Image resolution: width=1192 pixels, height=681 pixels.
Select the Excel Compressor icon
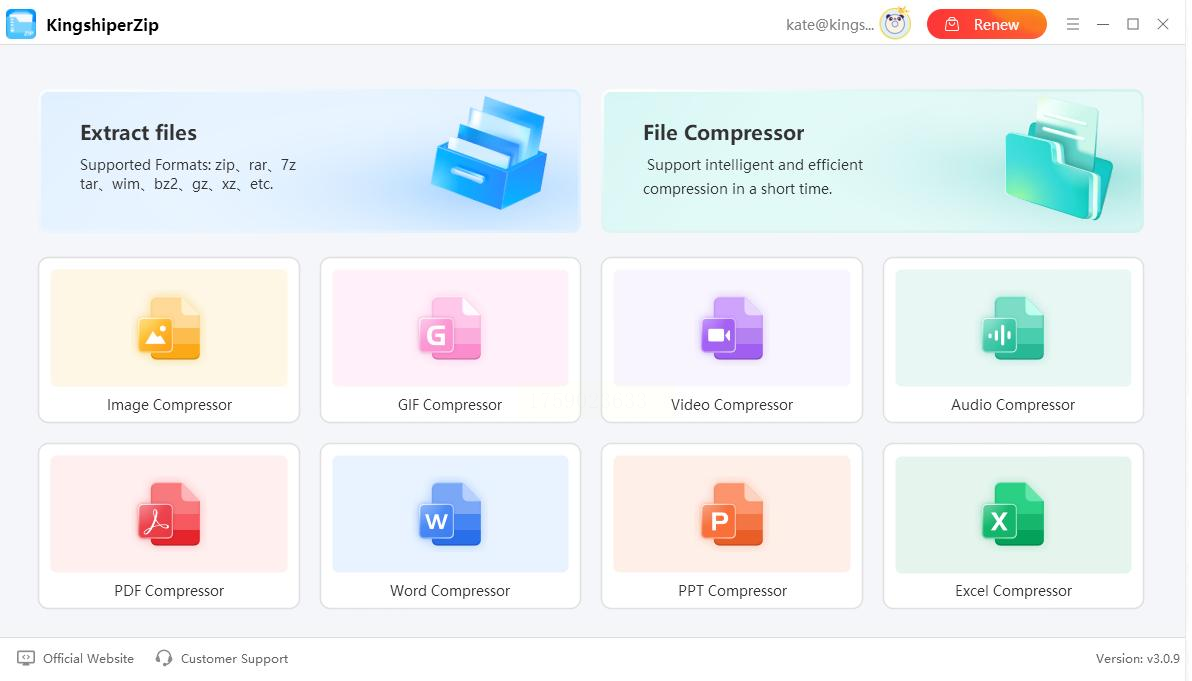1013,514
